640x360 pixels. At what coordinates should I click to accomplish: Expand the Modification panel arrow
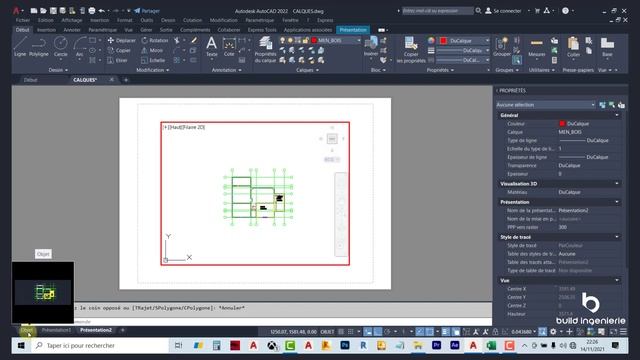coord(167,70)
